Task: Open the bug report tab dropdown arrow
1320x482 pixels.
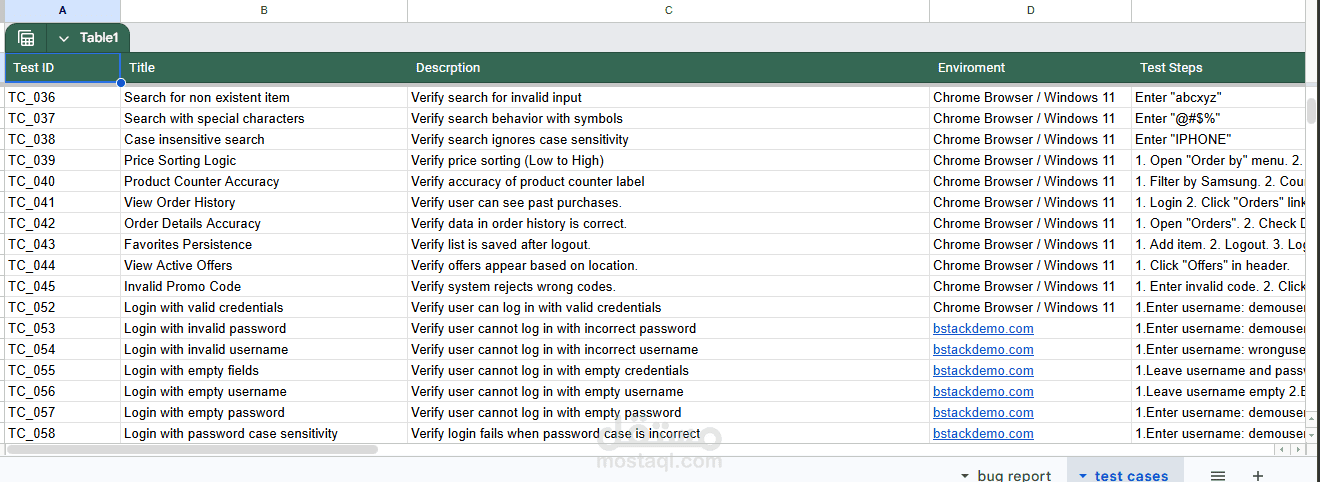Action: (x=965, y=476)
